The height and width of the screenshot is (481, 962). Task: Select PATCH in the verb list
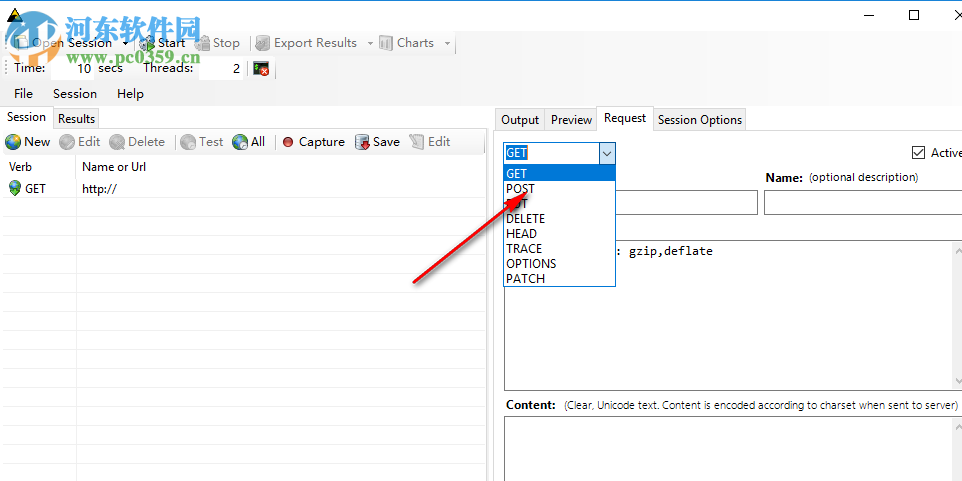point(560,279)
